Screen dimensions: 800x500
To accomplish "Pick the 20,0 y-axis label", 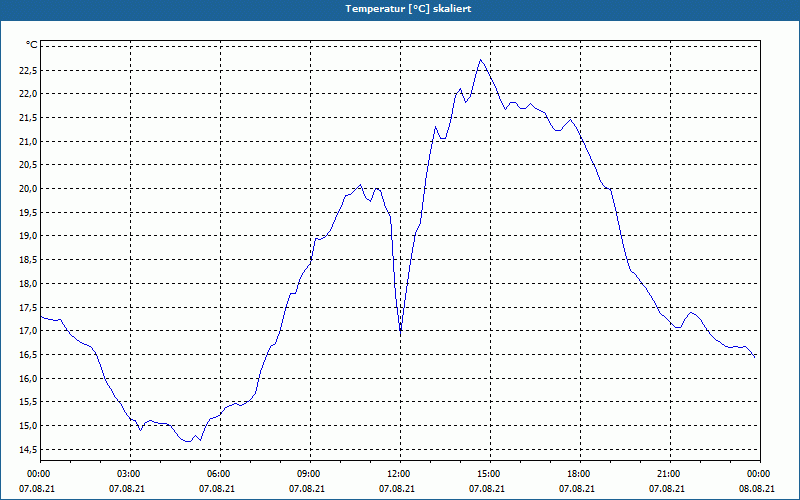I will click(x=28, y=189).
